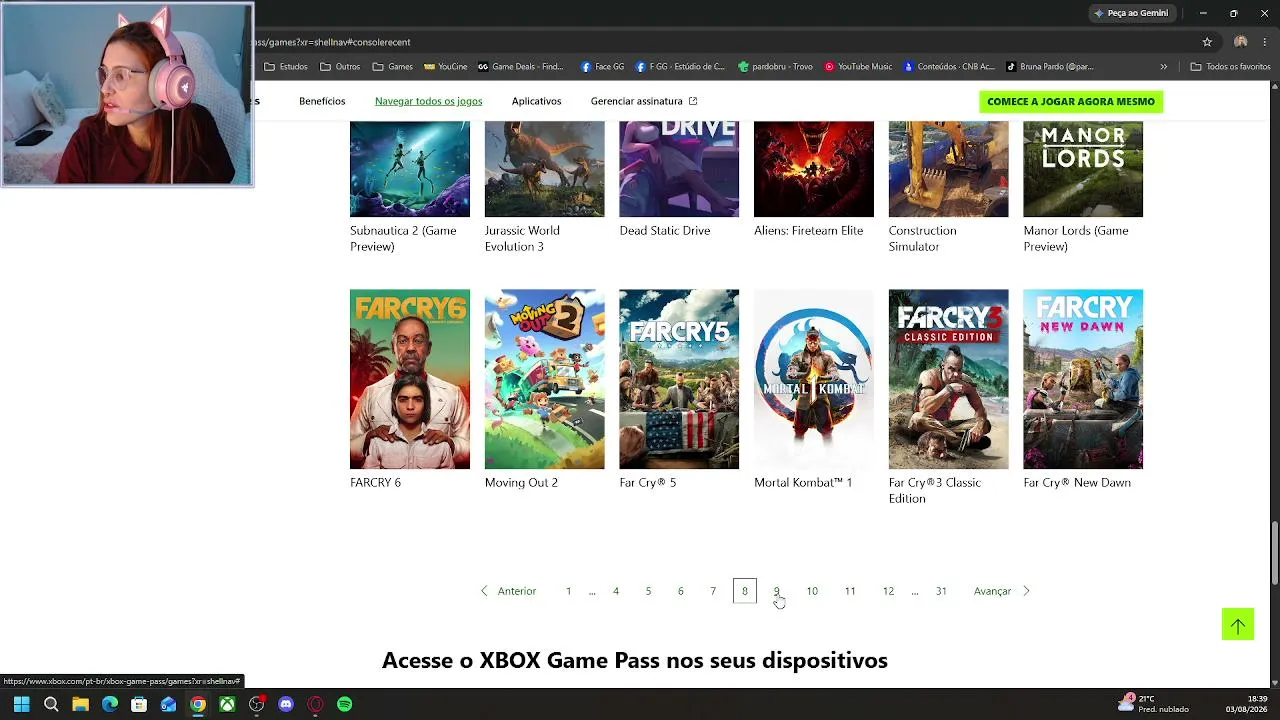The height and width of the screenshot is (720, 1280).
Task: Open Opera GX from the taskbar
Action: click(x=315, y=704)
